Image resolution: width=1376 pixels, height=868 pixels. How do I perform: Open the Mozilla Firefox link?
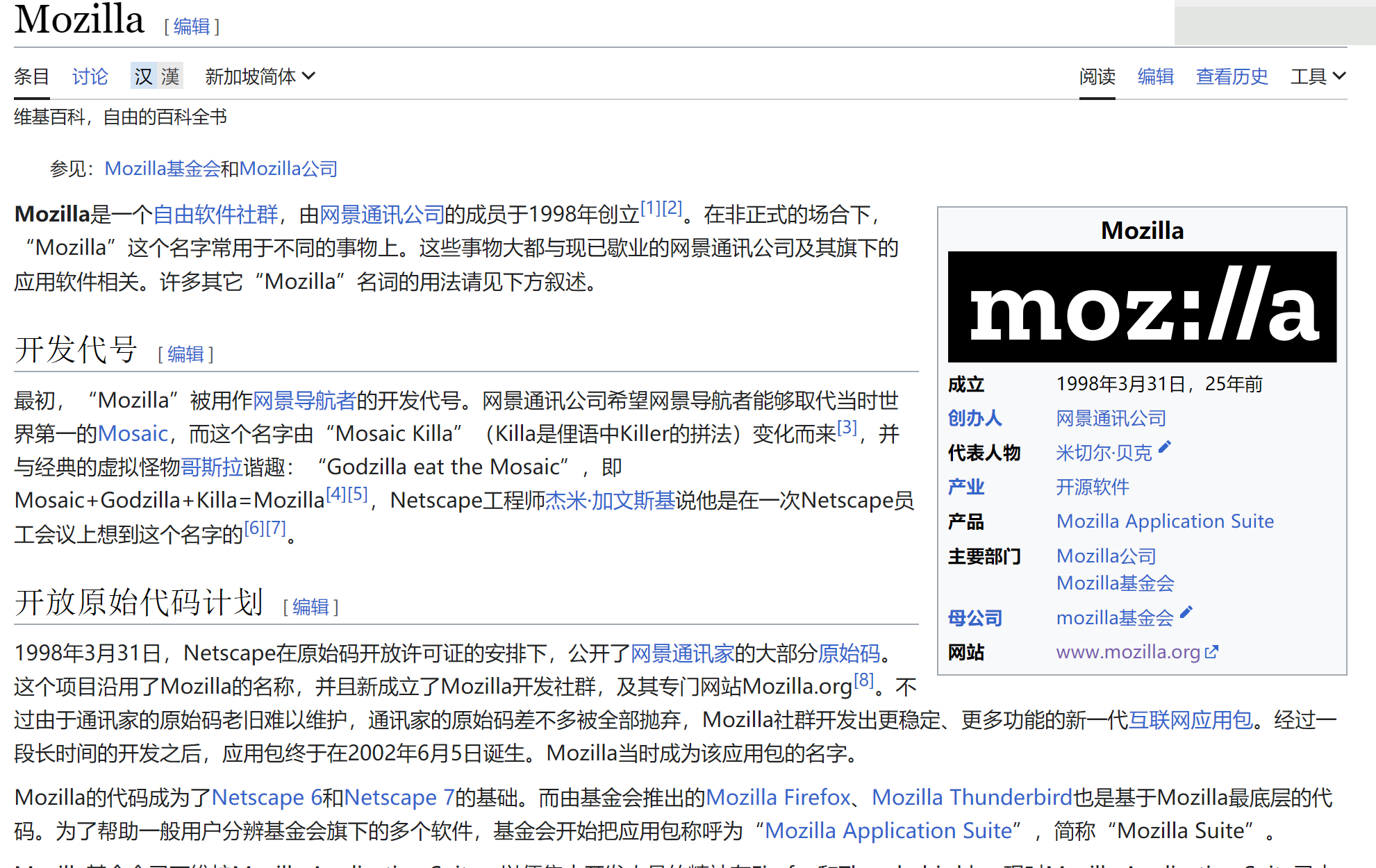(x=778, y=797)
